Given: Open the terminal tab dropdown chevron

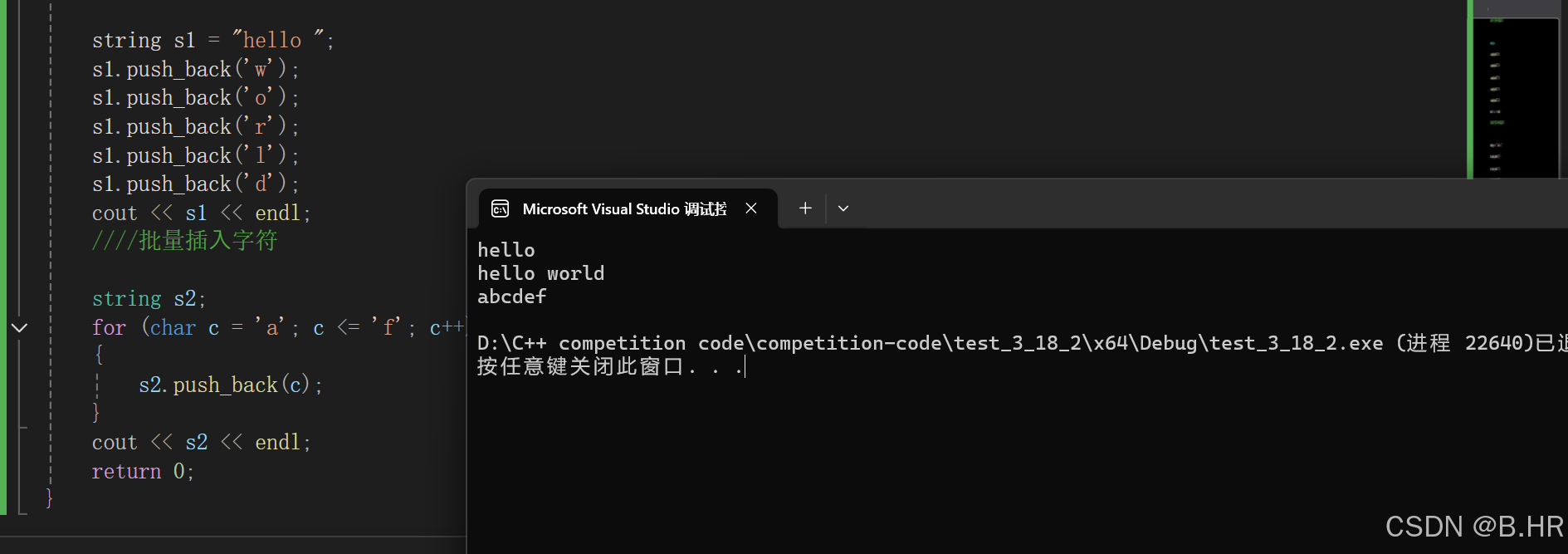Looking at the screenshot, I should tap(843, 208).
